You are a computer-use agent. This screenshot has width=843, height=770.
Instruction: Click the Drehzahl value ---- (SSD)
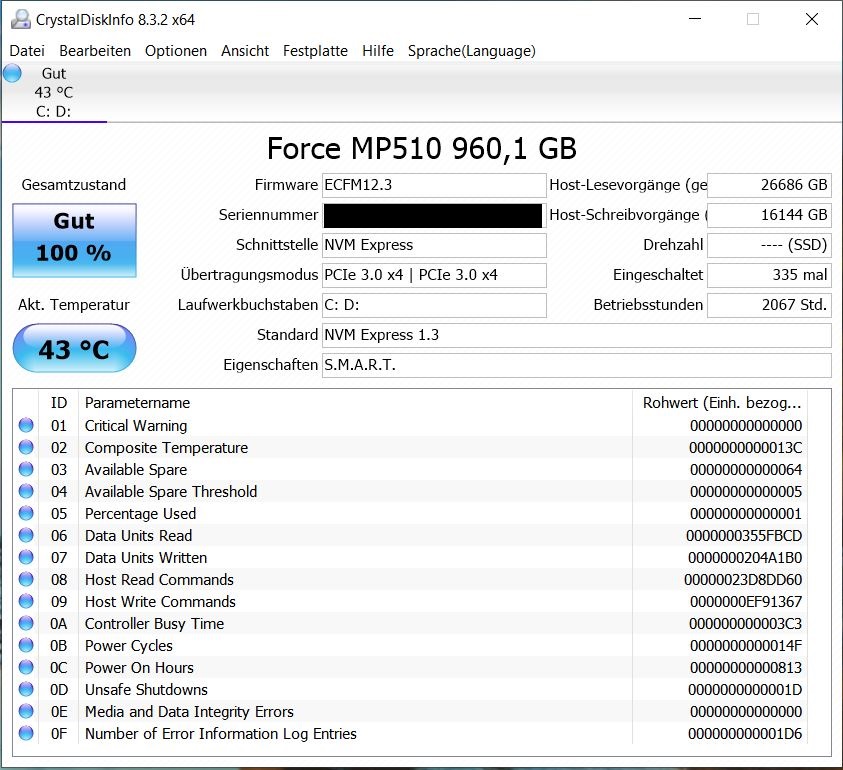click(769, 245)
